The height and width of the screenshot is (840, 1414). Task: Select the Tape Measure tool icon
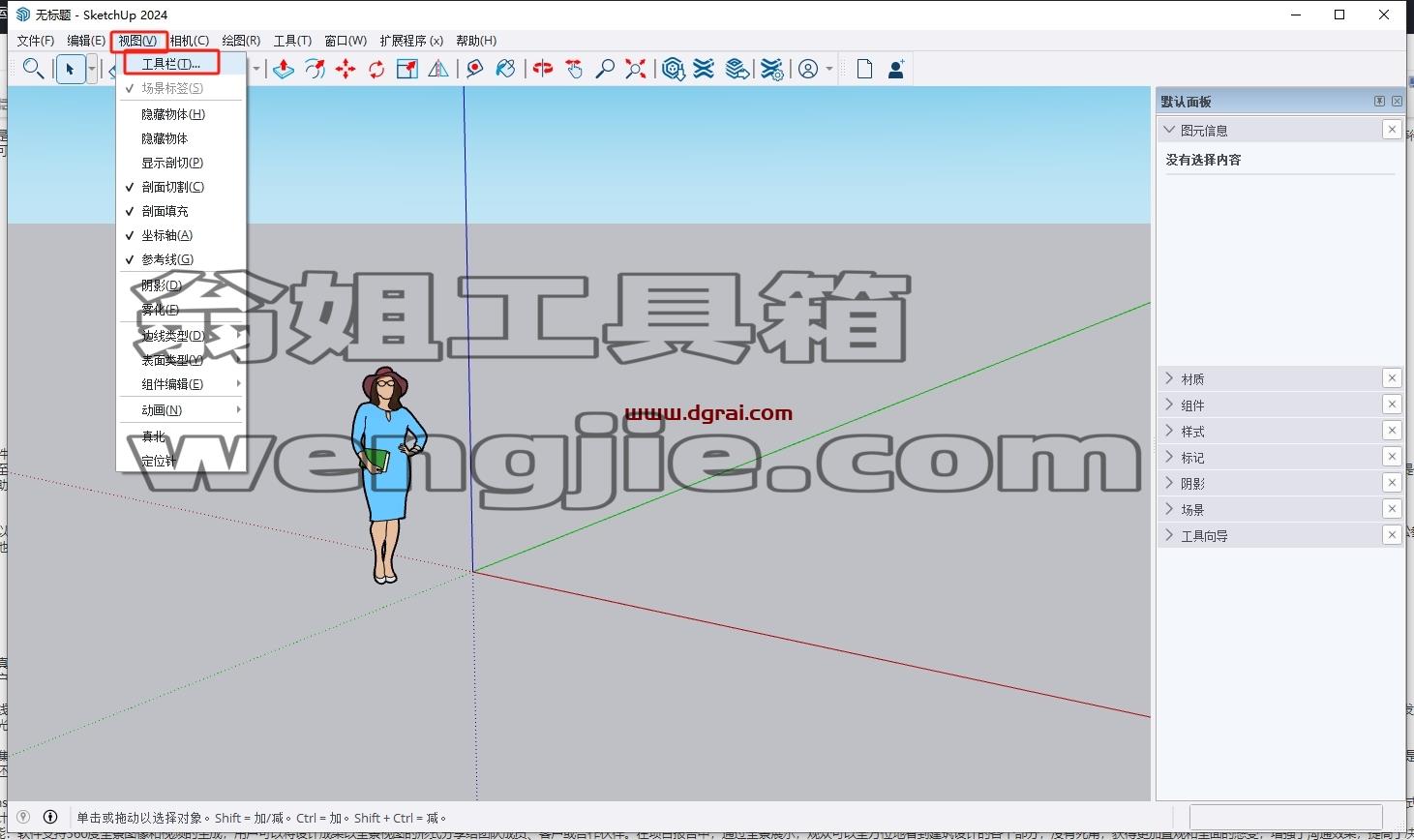point(474,69)
